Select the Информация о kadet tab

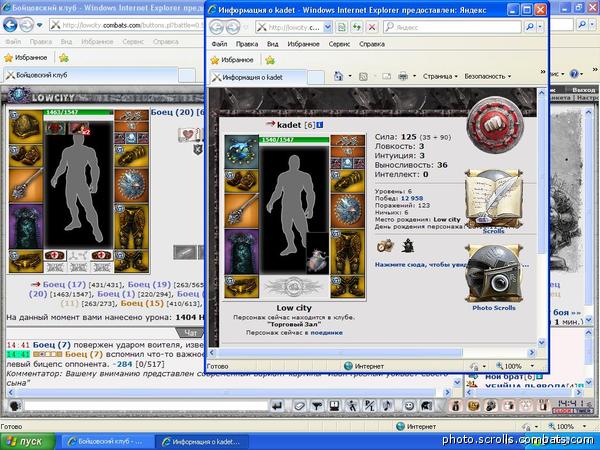point(258,77)
